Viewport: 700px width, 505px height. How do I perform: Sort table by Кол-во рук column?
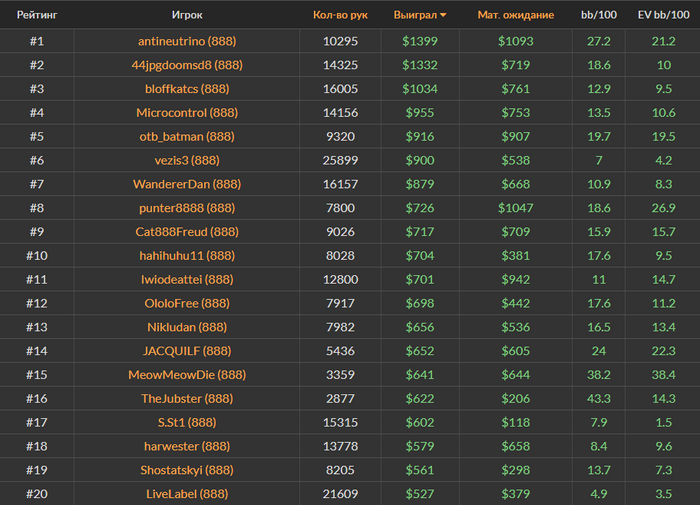(x=340, y=16)
